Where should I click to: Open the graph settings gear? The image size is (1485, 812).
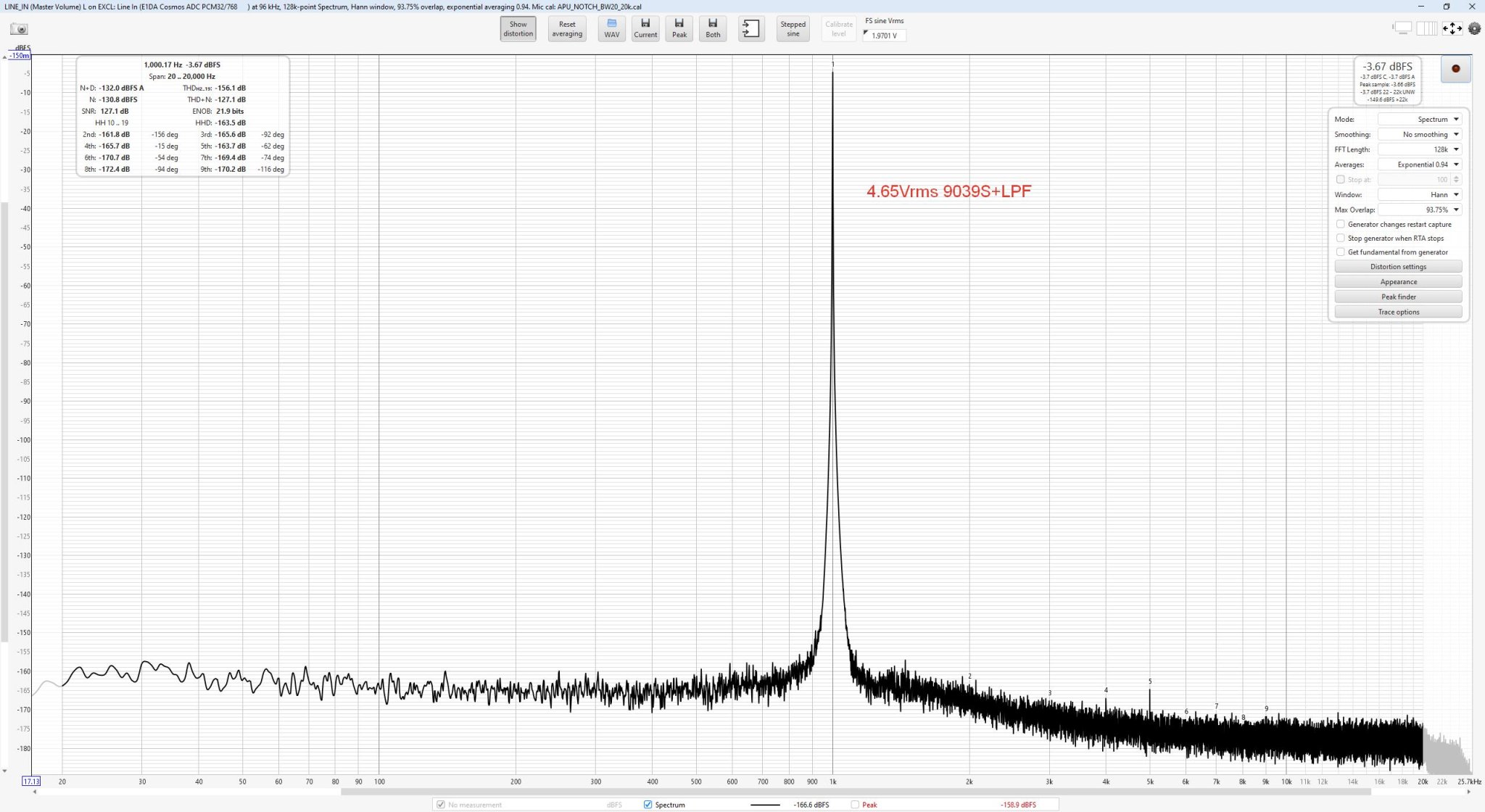pyautogui.click(x=1474, y=29)
